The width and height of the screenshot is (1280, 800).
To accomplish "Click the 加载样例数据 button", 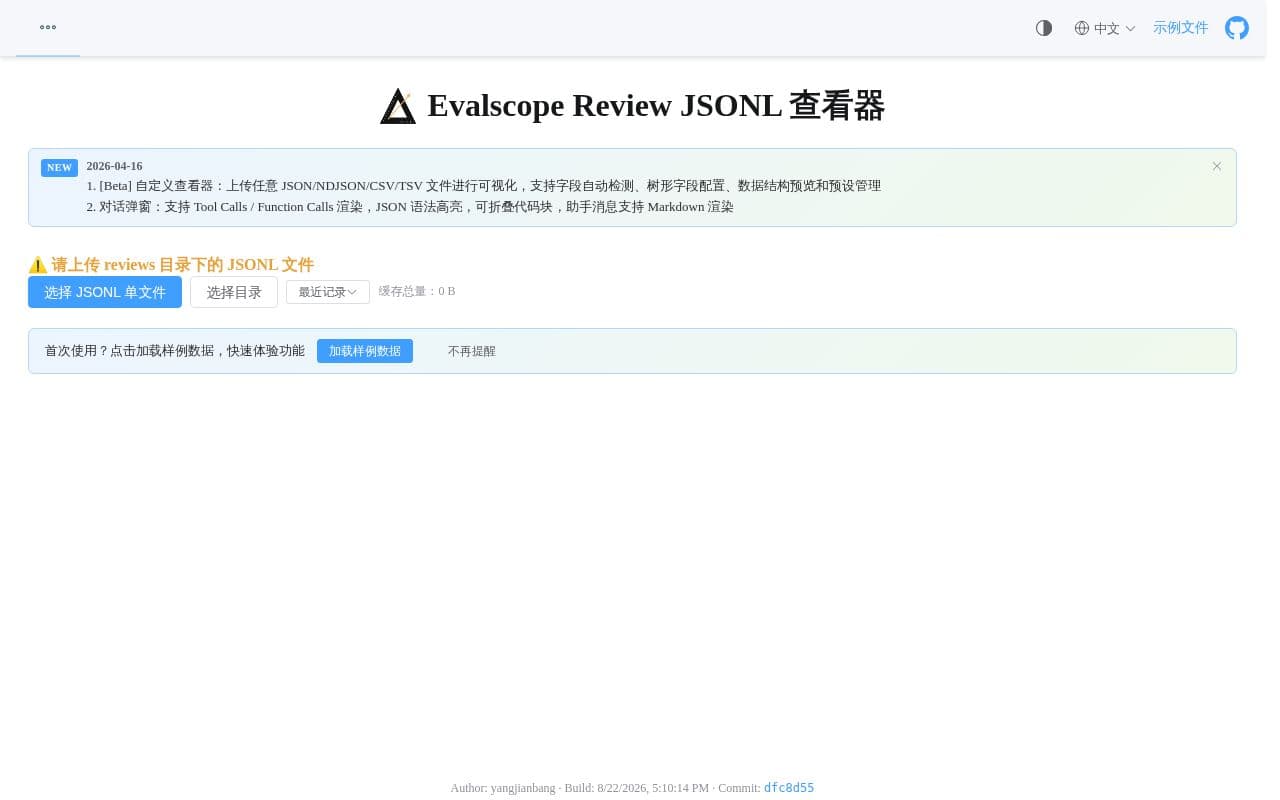I will 365,351.
